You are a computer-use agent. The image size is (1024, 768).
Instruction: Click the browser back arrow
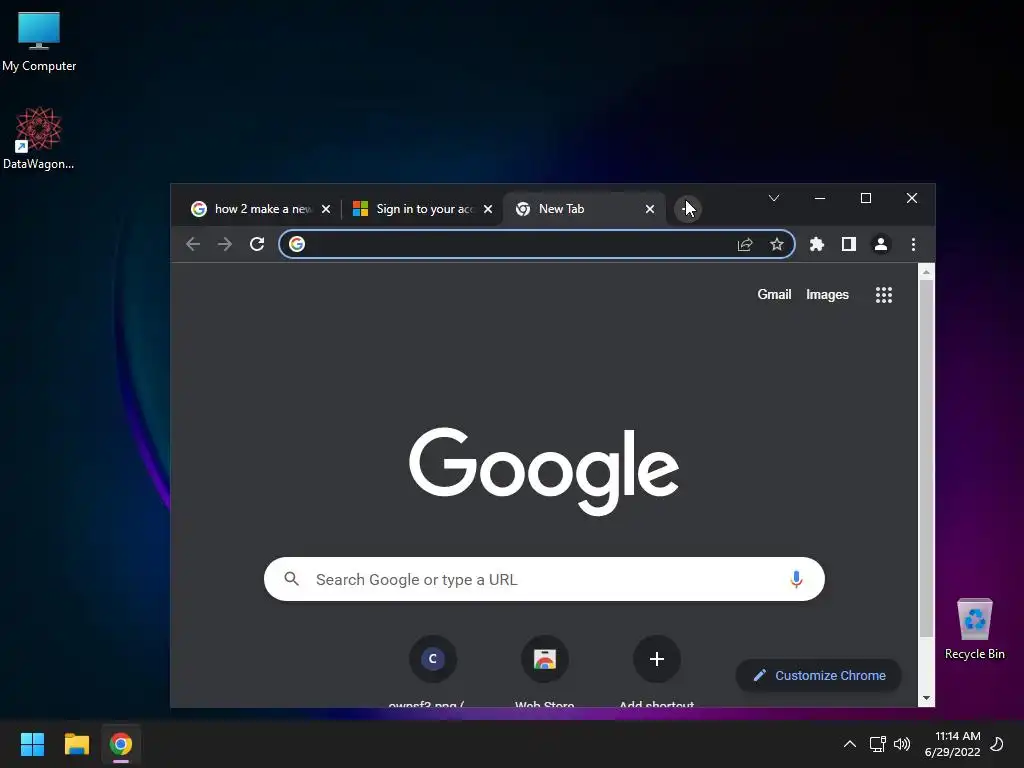click(193, 244)
